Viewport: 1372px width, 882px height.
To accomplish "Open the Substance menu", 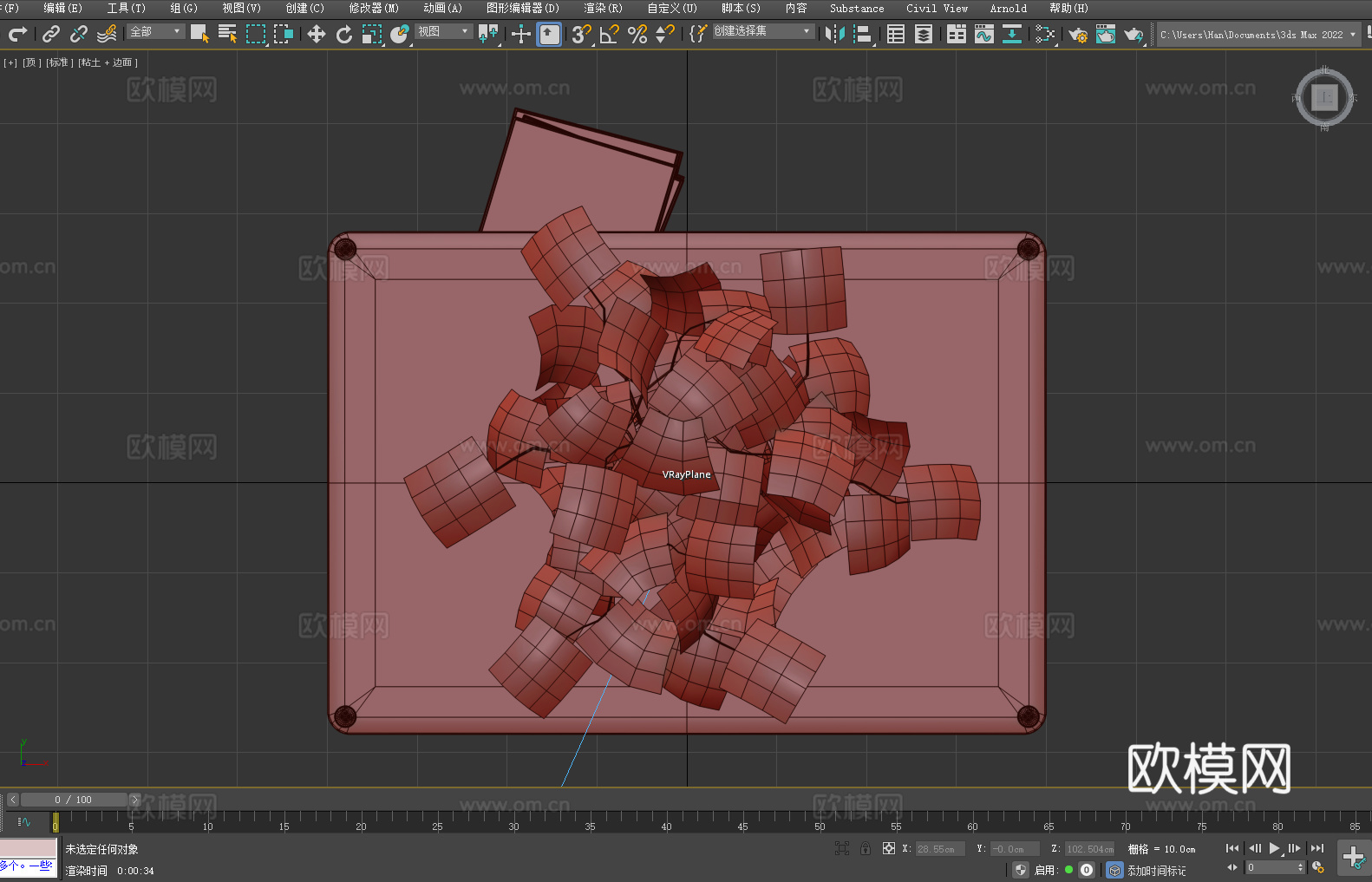I will click(x=857, y=8).
